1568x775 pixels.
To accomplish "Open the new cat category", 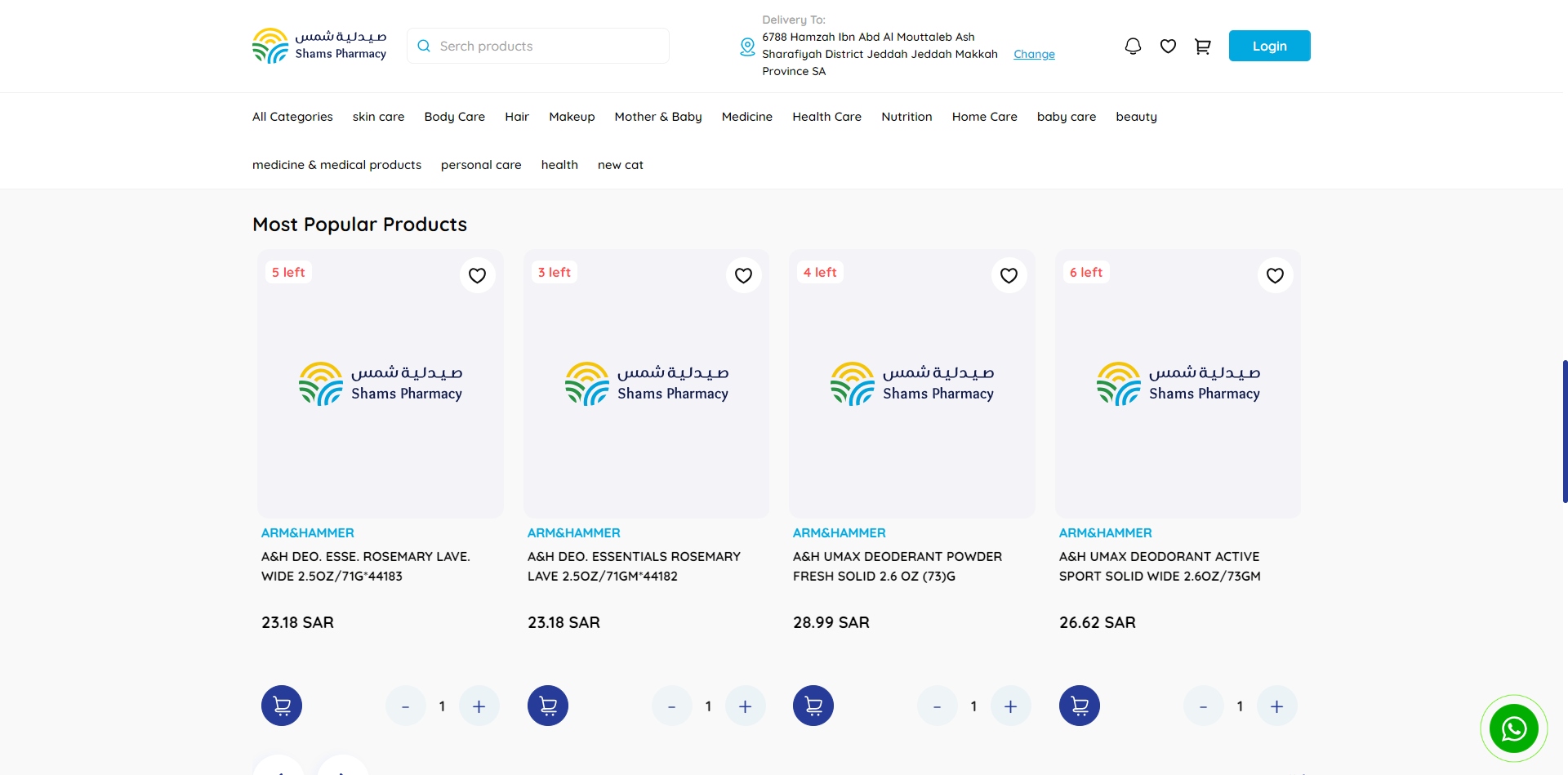I will pyautogui.click(x=621, y=165).
